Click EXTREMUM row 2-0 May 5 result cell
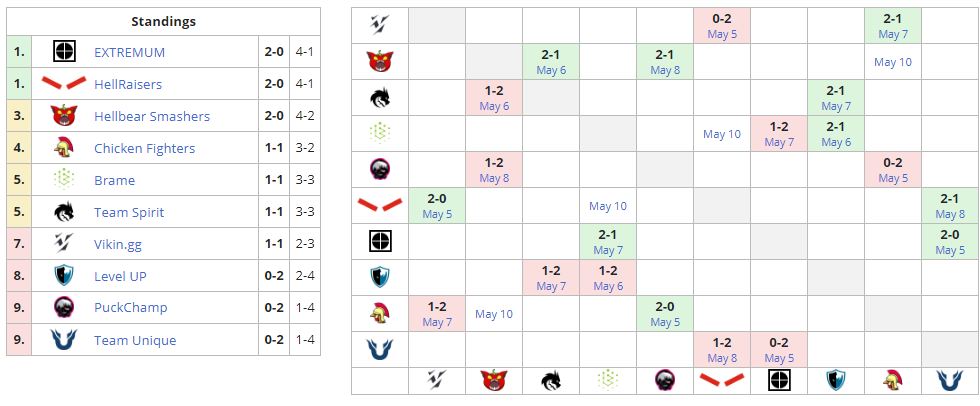980x406 pixels. pos(950,242)
